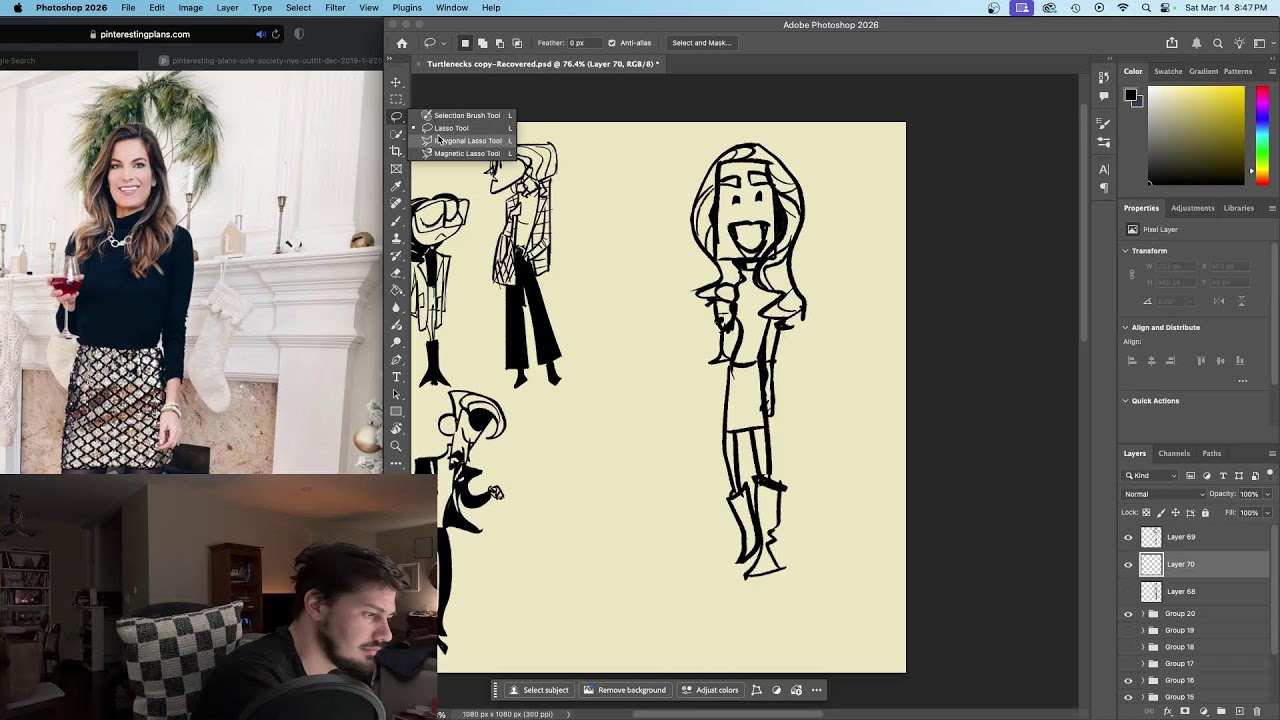Select the Path Selection tool

(396, 394)
